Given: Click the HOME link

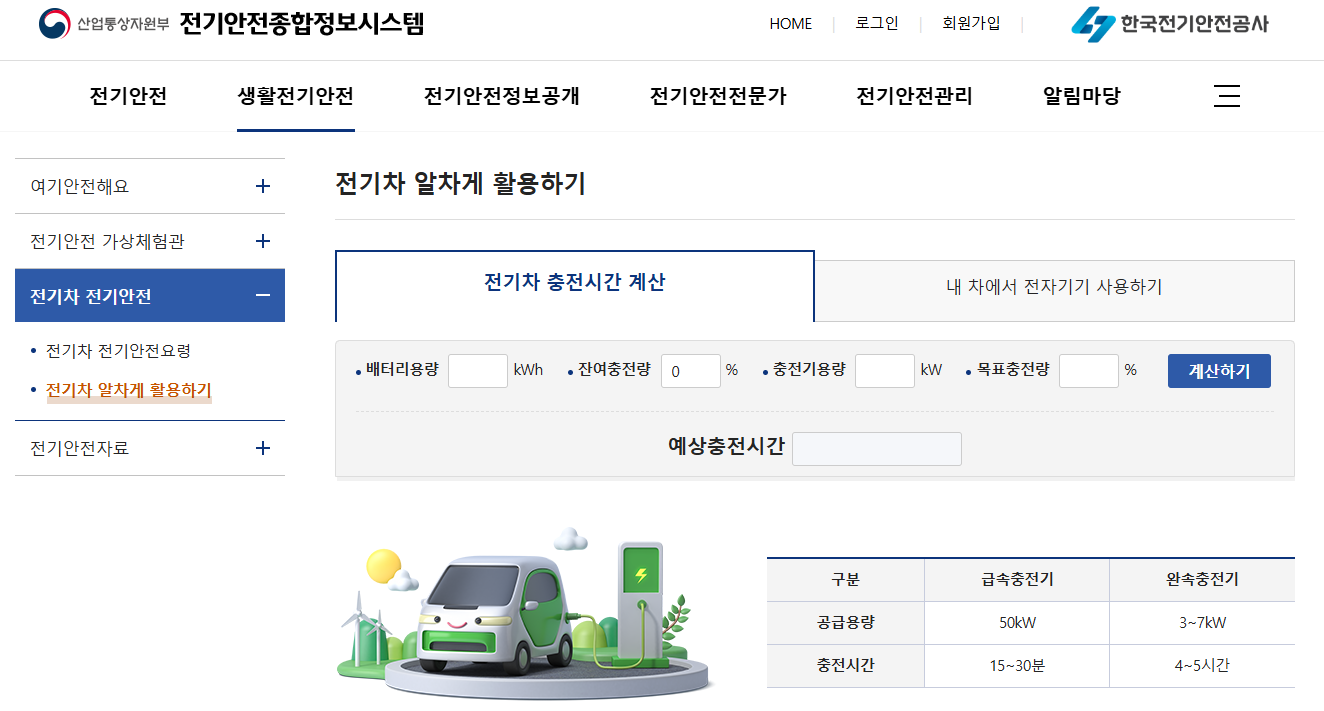Looking at the screenshot, I should (791, 24).
